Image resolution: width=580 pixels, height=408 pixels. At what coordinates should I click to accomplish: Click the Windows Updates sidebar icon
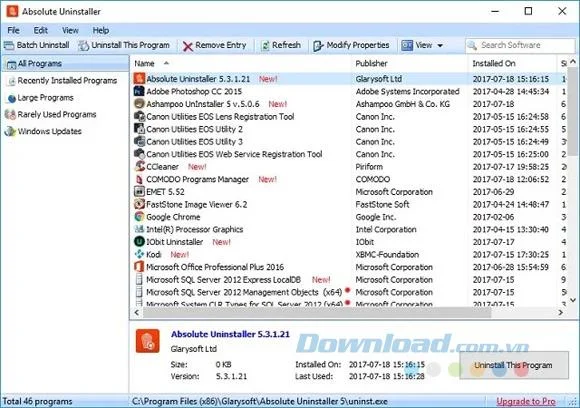pos(10,131)
